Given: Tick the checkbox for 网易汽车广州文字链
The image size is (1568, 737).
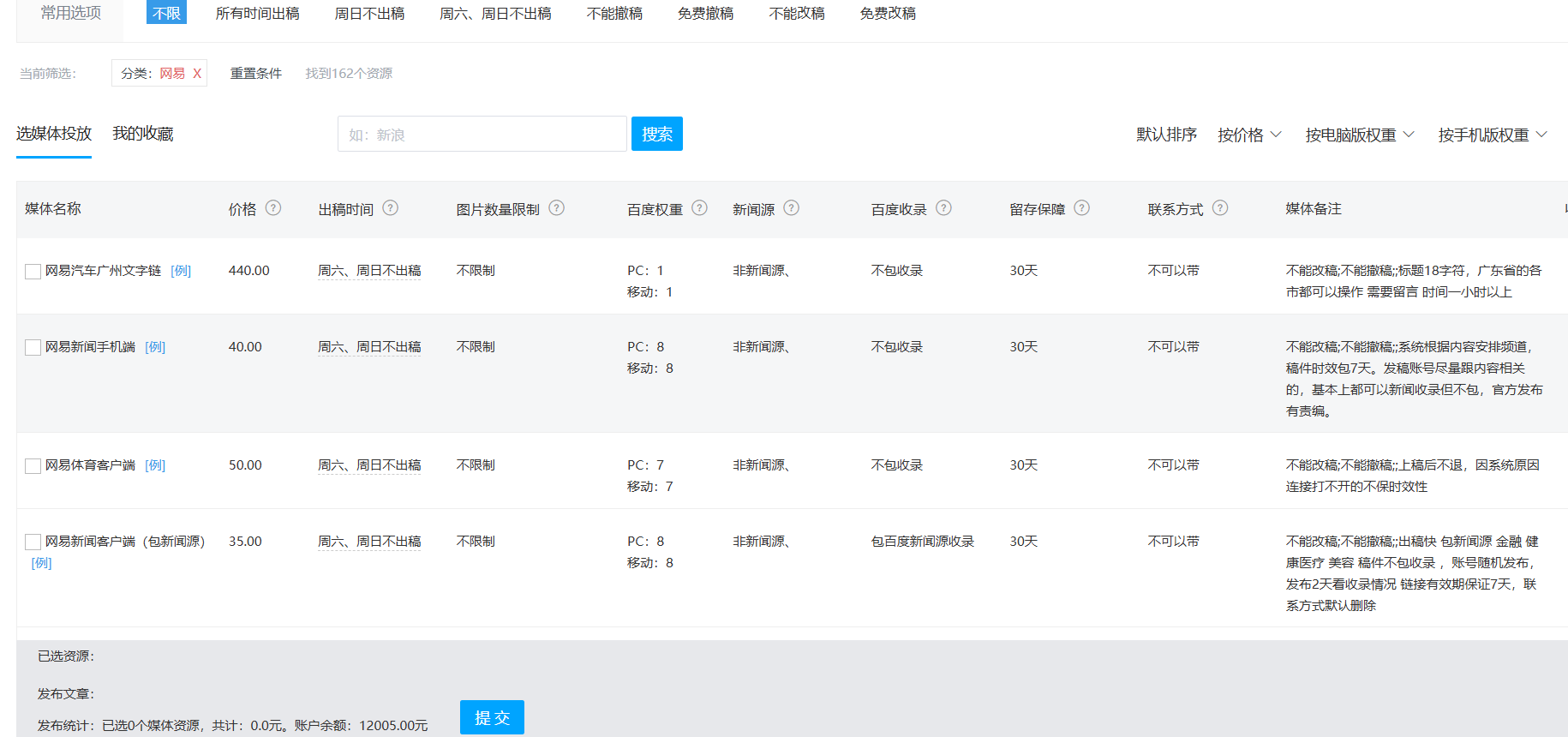Looking at the screenshot, I should tap(33, 272).
